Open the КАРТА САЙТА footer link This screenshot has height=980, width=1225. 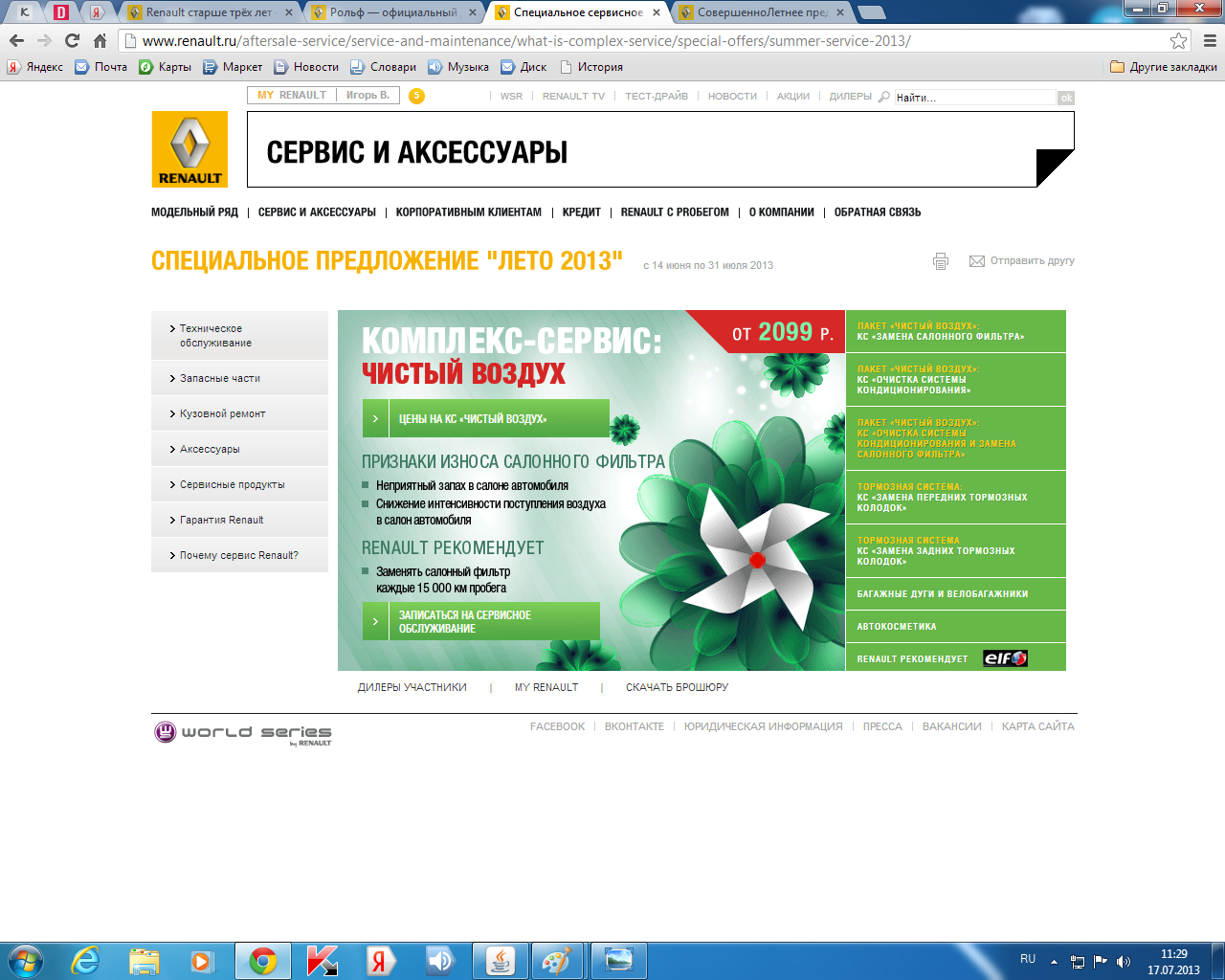[x=1038, y=726]
